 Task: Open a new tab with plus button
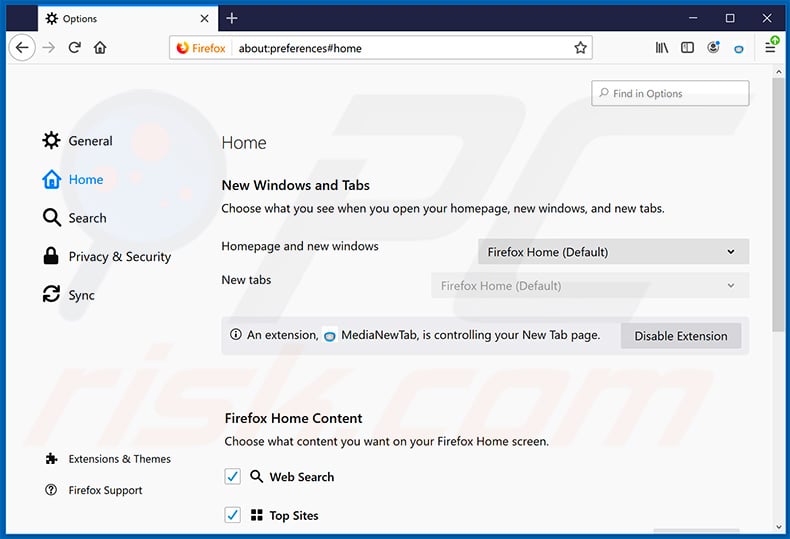tap(232, 18)
